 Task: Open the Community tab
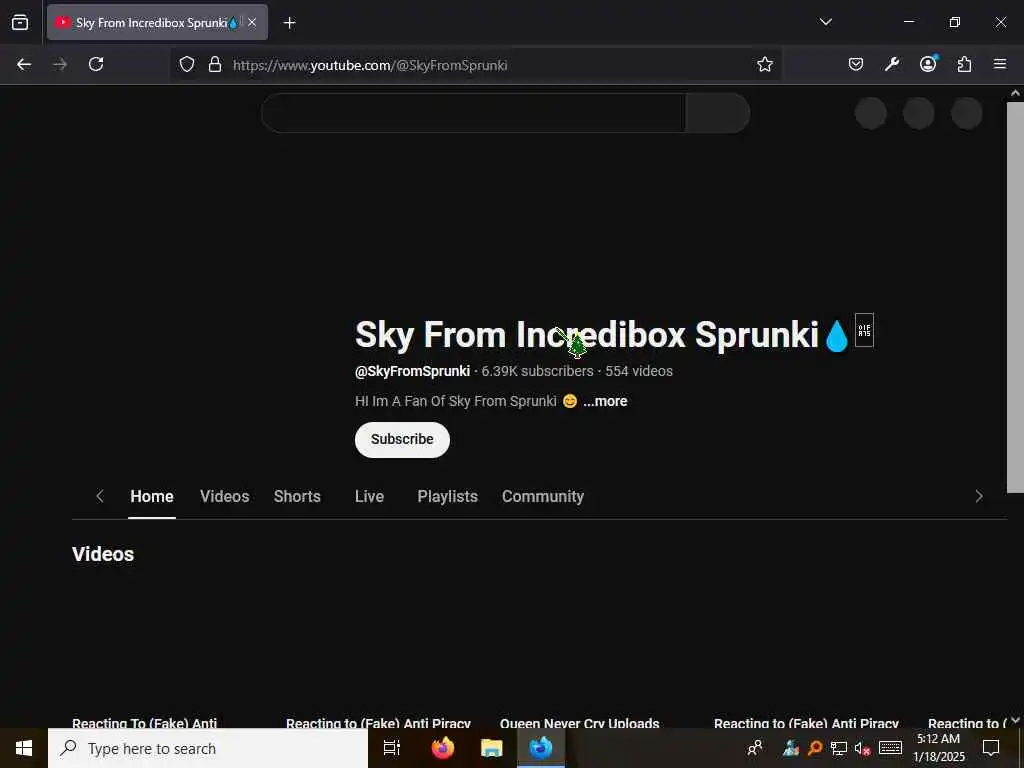click(x=543, y=496)
